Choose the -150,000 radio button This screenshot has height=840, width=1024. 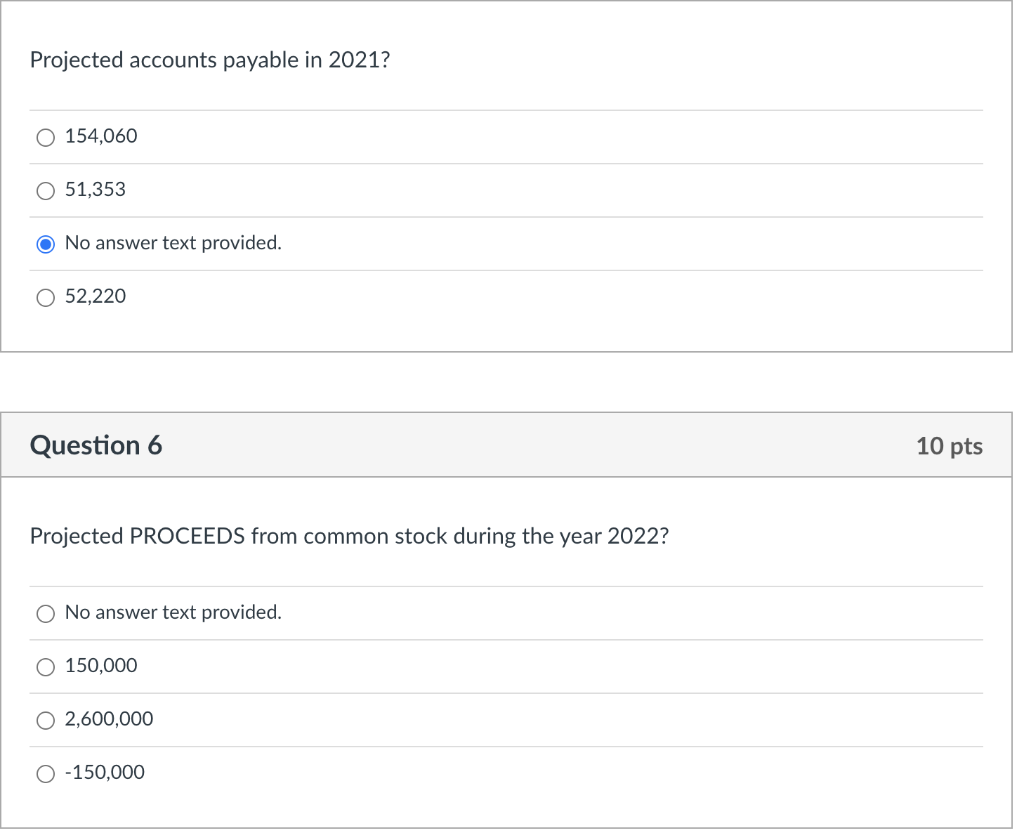point(45,773)
